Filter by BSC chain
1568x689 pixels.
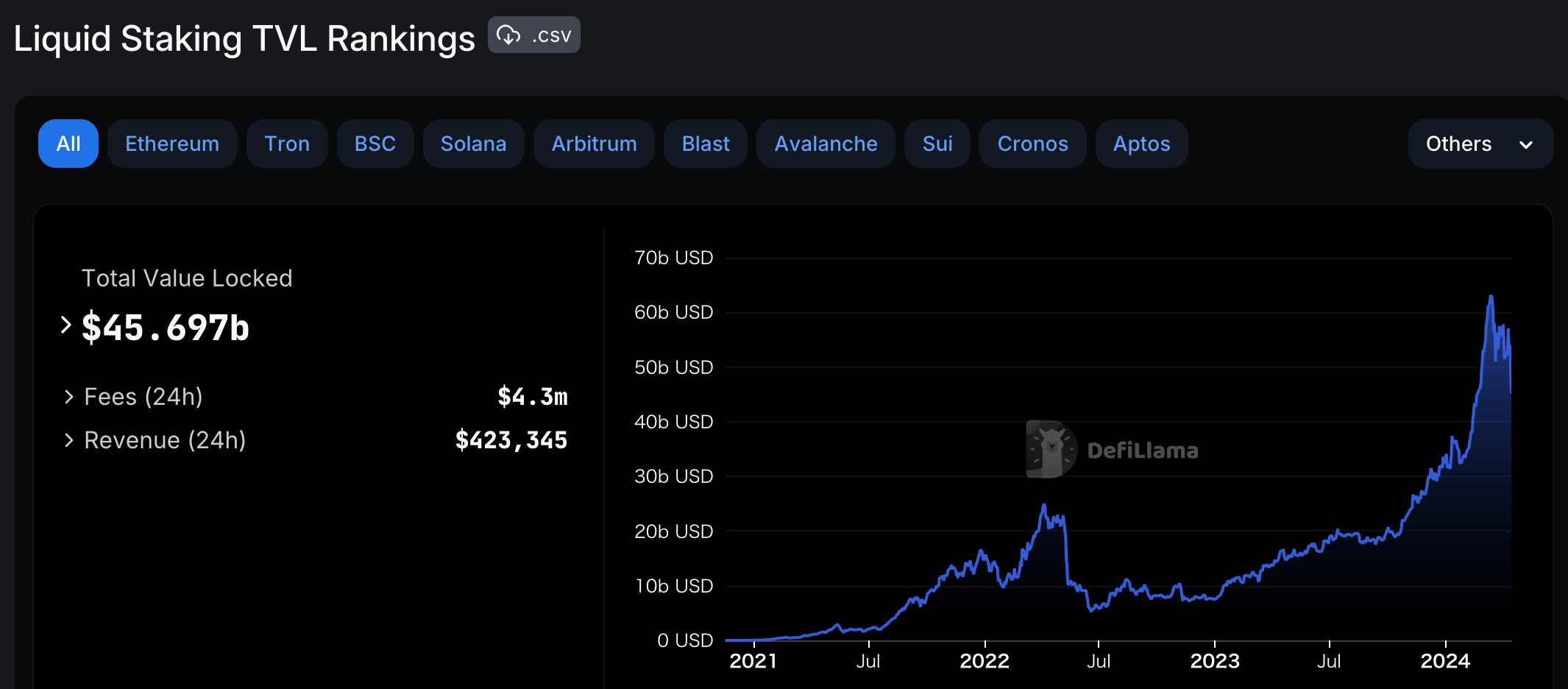[375, 144]
